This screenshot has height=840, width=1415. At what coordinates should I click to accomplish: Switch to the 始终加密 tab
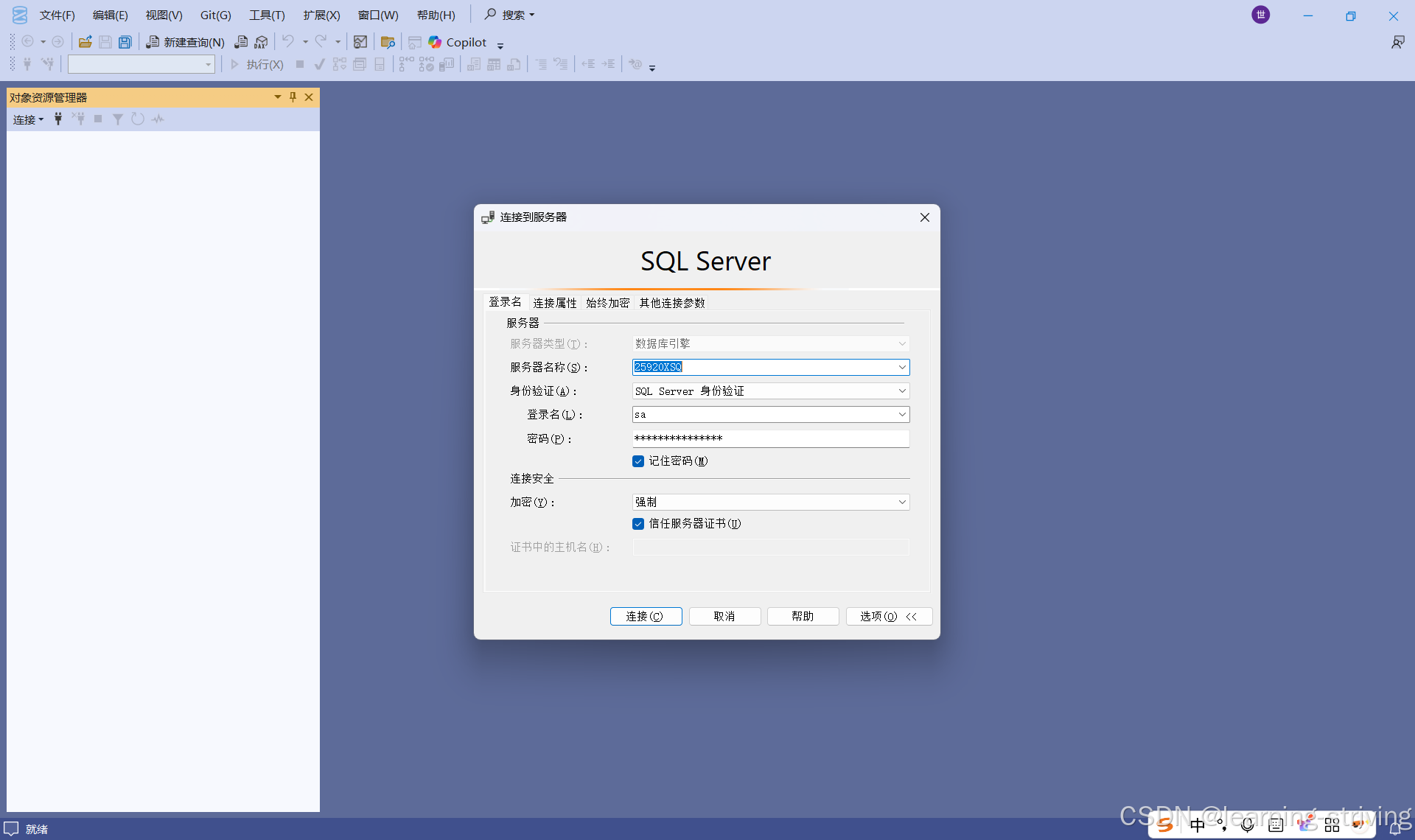point(608,303)
